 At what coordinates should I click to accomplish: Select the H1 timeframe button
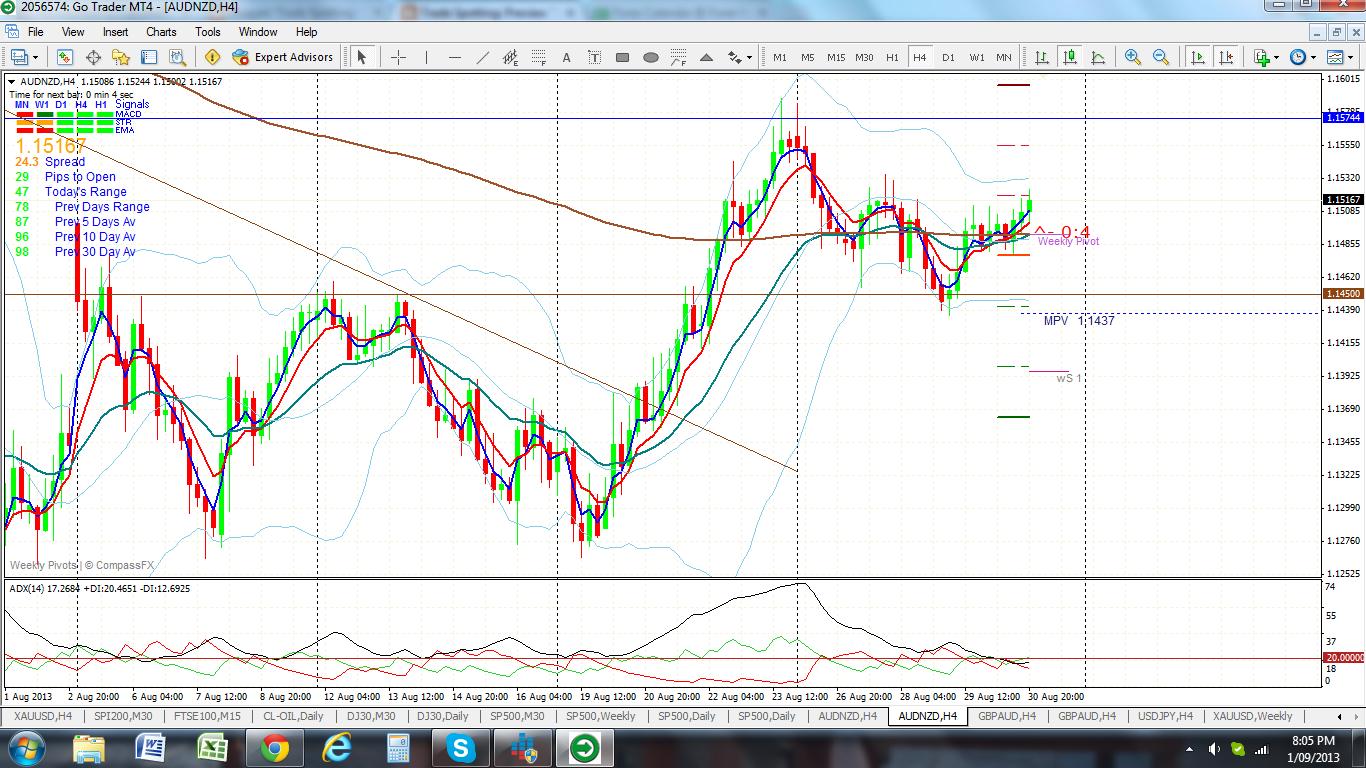891,57
